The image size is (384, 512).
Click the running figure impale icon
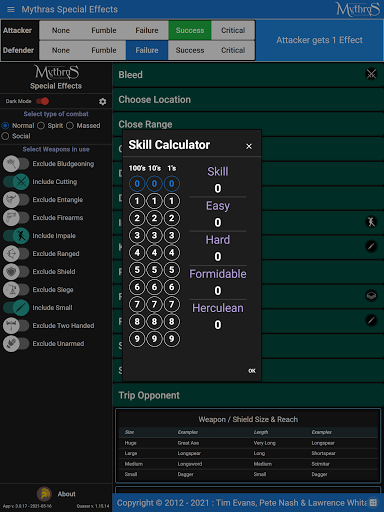click(371, 222)
